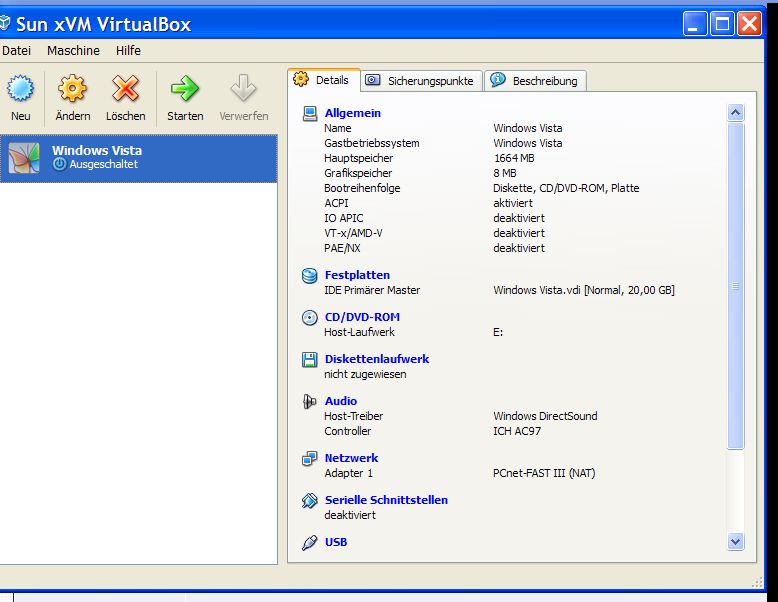Click the Verwerfen down-arrow icon
The image size is (778, 602).
pyautogui.click(x=243, y=90)
